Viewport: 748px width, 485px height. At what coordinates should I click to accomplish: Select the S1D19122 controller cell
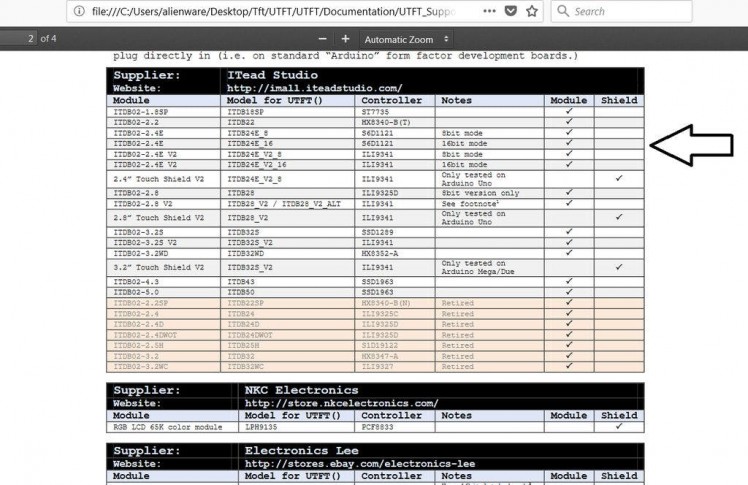coord(395,346)
